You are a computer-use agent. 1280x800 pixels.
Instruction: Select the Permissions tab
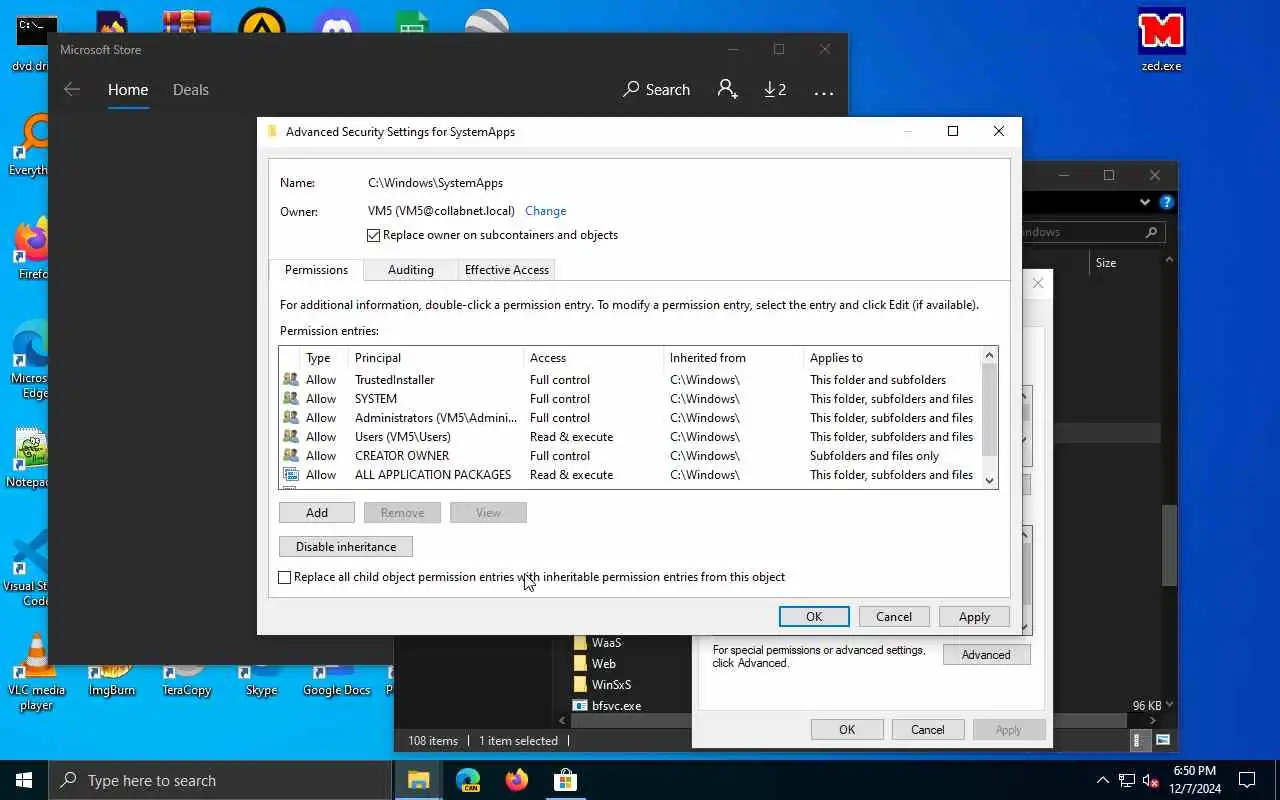(x=316, y=269)
